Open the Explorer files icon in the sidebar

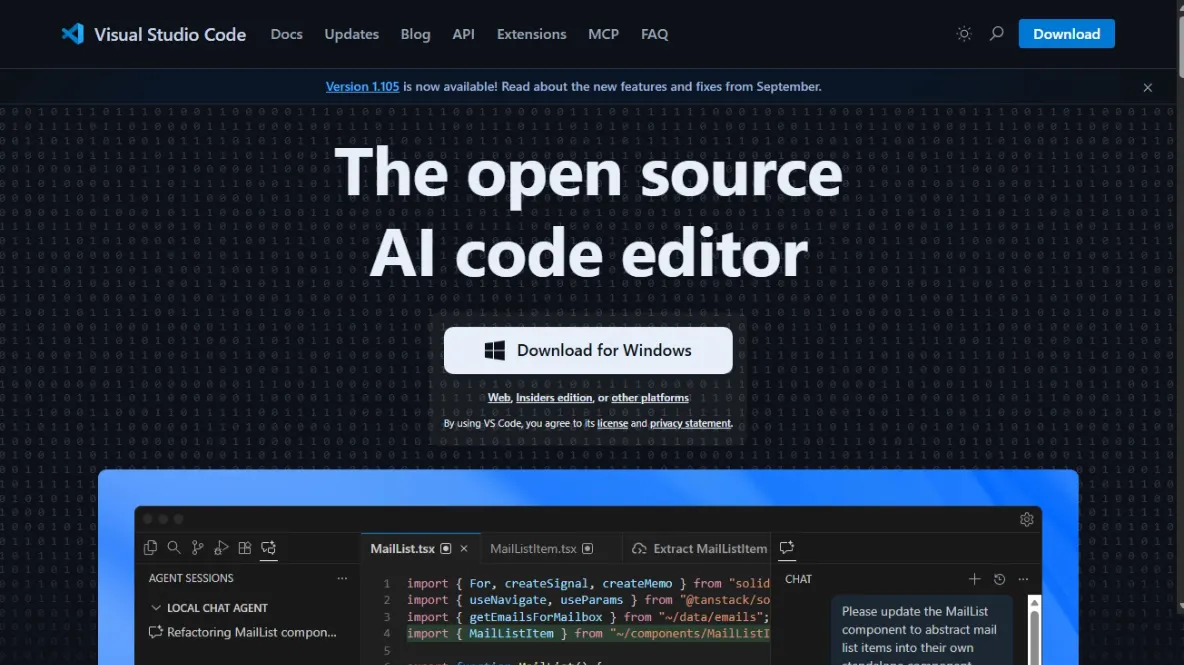150,548
